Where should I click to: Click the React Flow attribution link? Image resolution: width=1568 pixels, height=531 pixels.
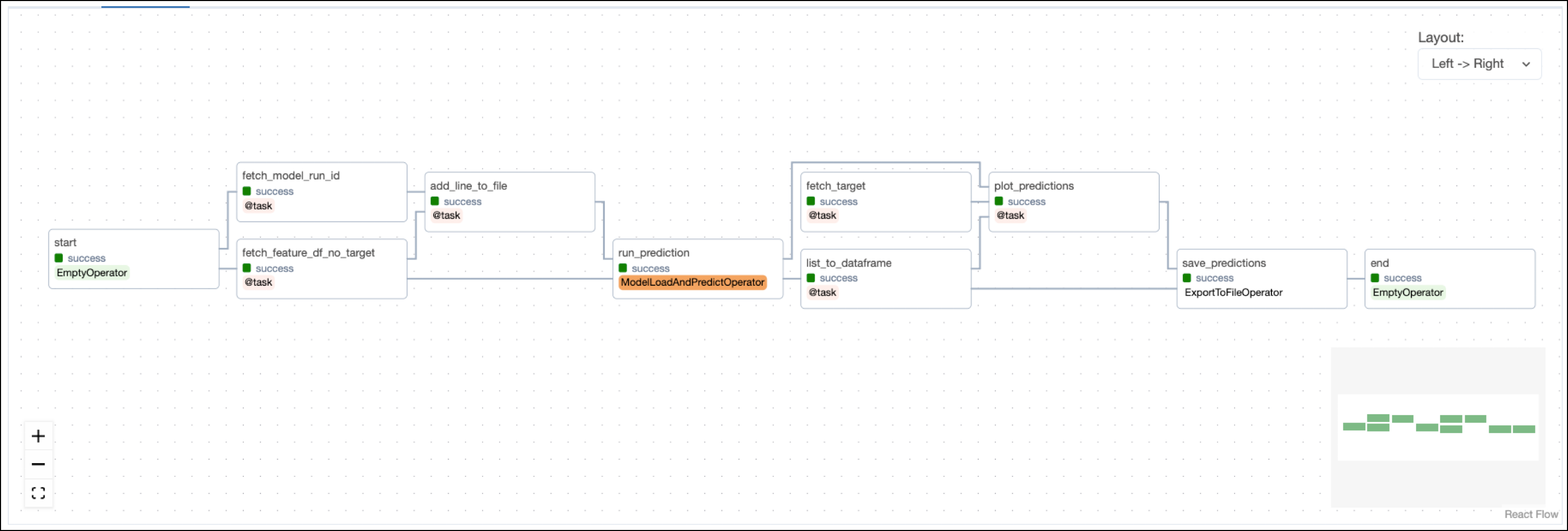1531,514
